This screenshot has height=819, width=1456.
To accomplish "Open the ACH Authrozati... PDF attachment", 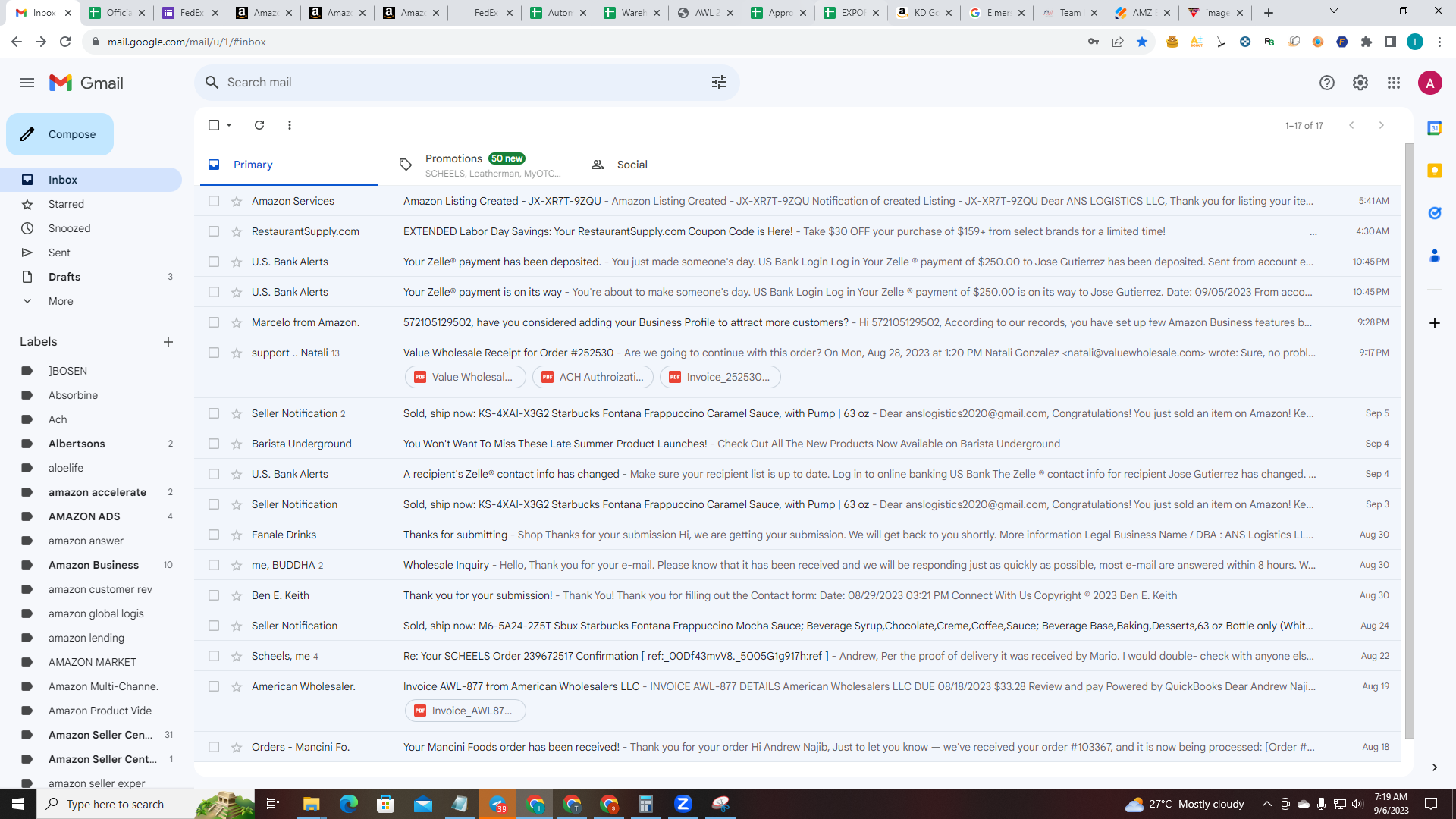I will [592, 377].
